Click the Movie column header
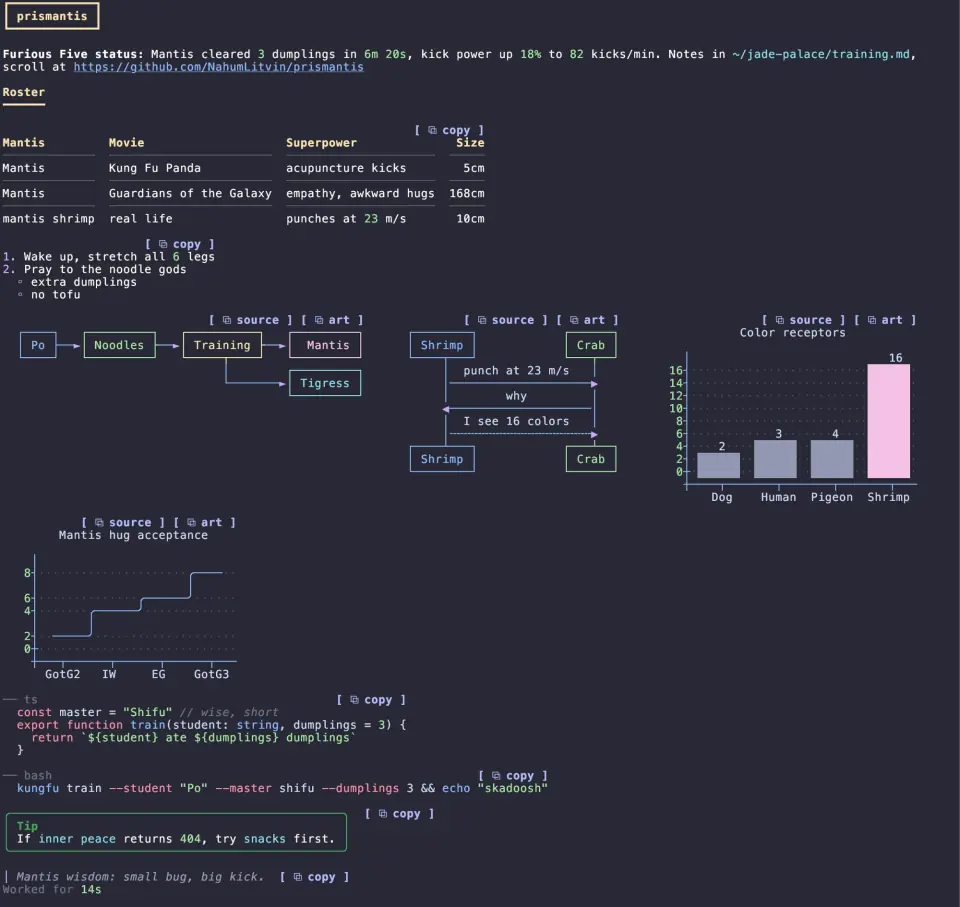This screenshot has height=907, width=960. 127,143
